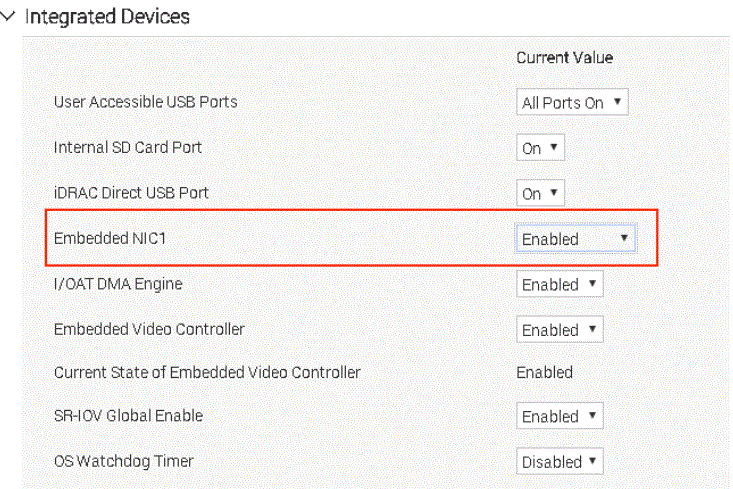
Task: Open the User Accessible USB Ports dropdown
Action: pos(572,102)
